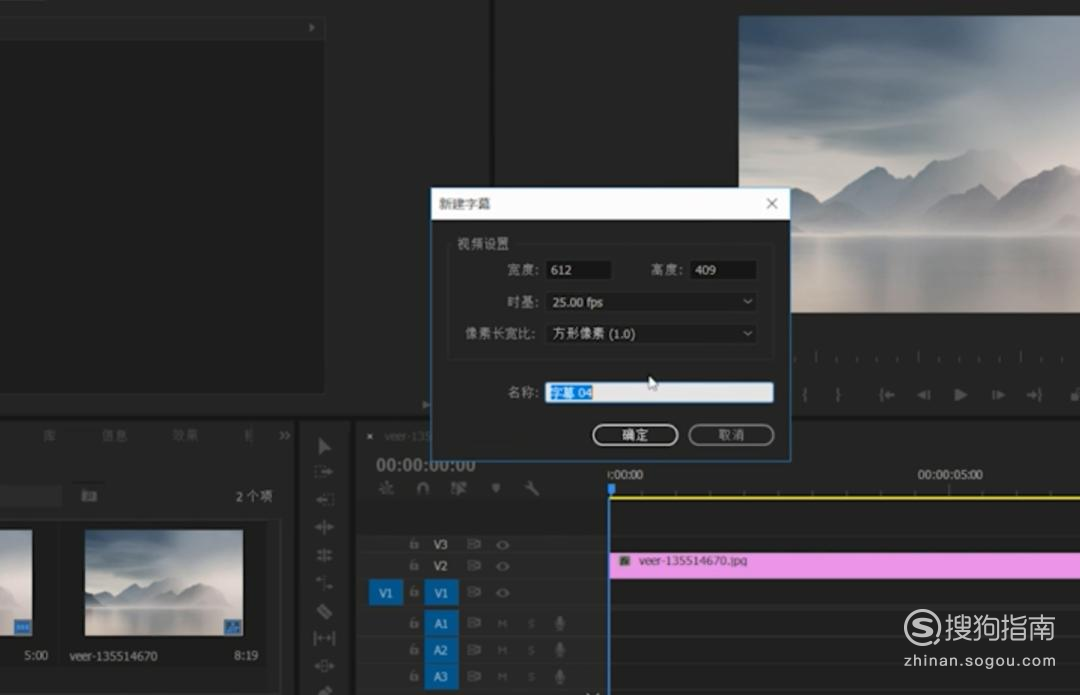This screenshot has height=695, width=1080.
Task: Switch to the 信息 tab
Action: pyautogui.click(x=114, y=435)
